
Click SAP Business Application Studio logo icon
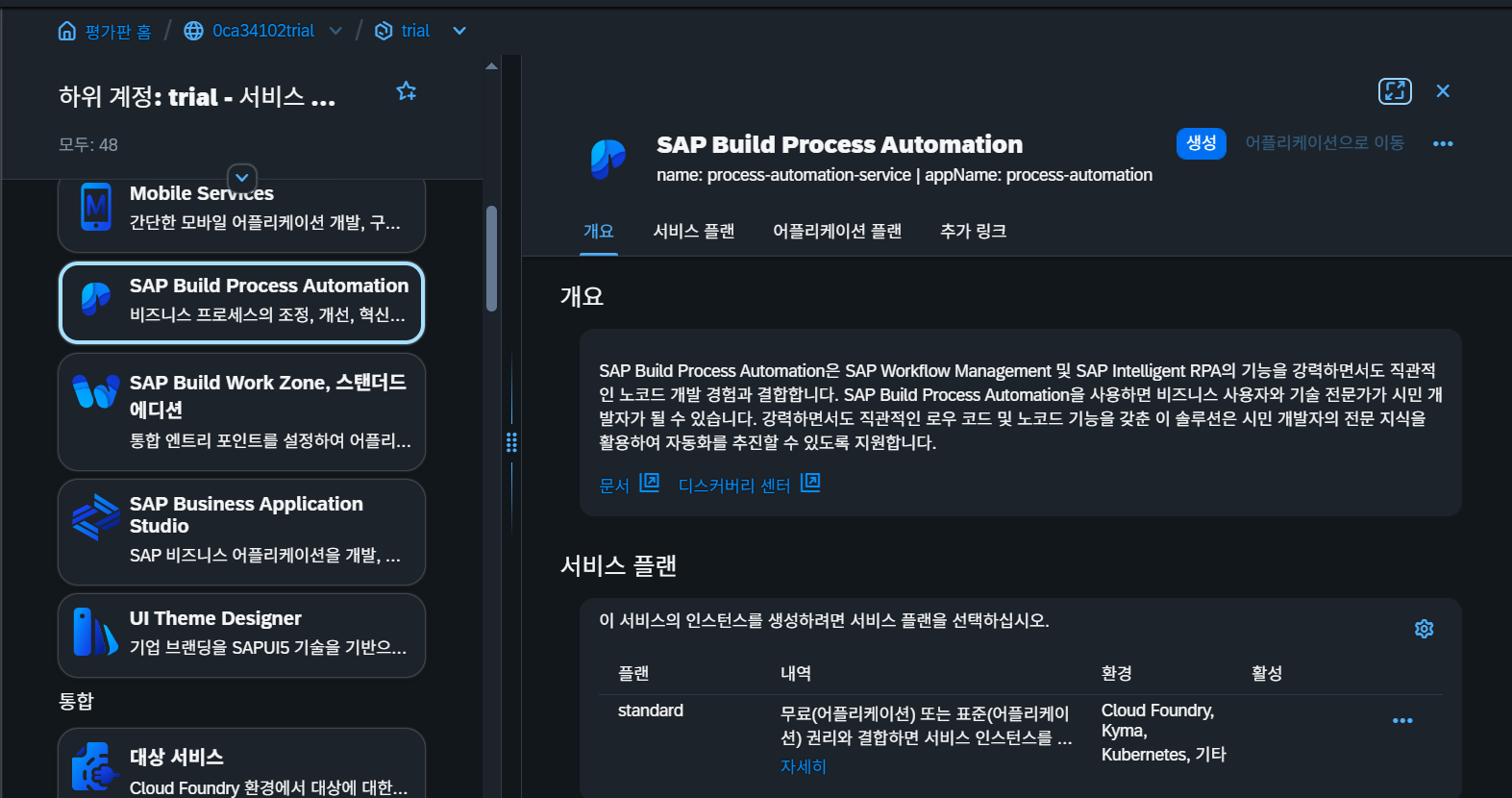96,517
